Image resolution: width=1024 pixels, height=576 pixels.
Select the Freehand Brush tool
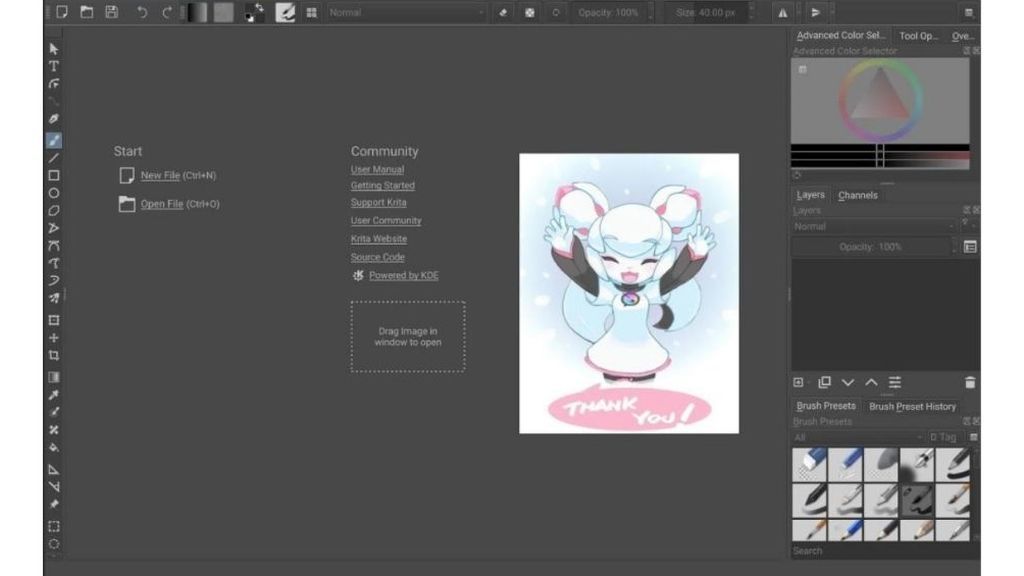click(54, 140)
